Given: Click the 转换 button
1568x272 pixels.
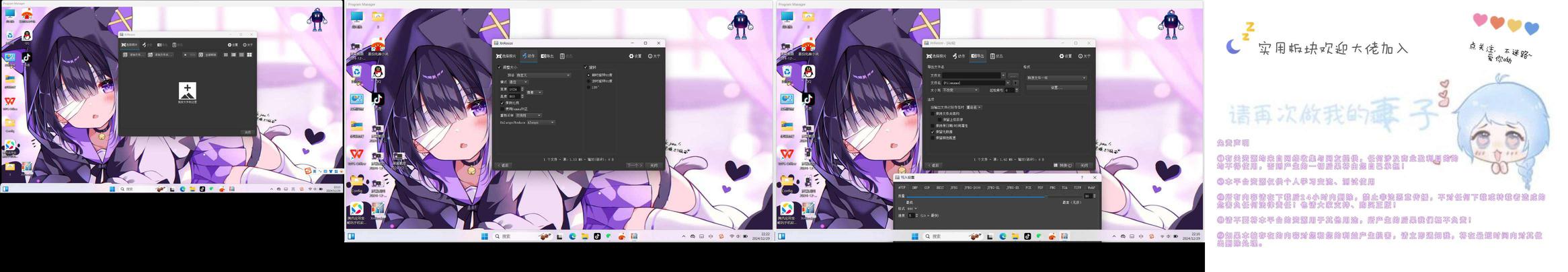Looking at the screenshot, I should pyautogui.click(x=1063, y=165).
